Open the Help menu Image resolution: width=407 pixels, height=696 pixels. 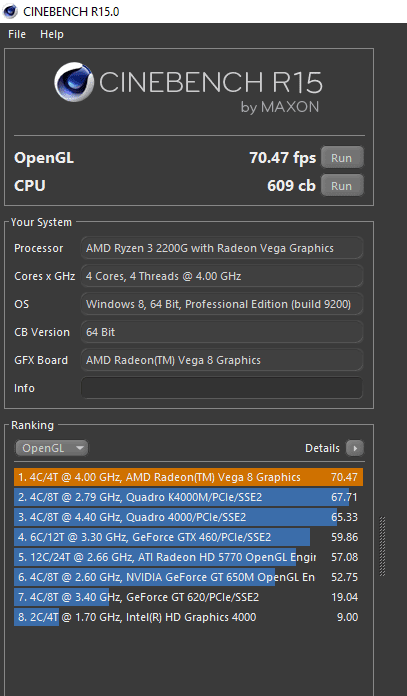[x=51, y=34]
